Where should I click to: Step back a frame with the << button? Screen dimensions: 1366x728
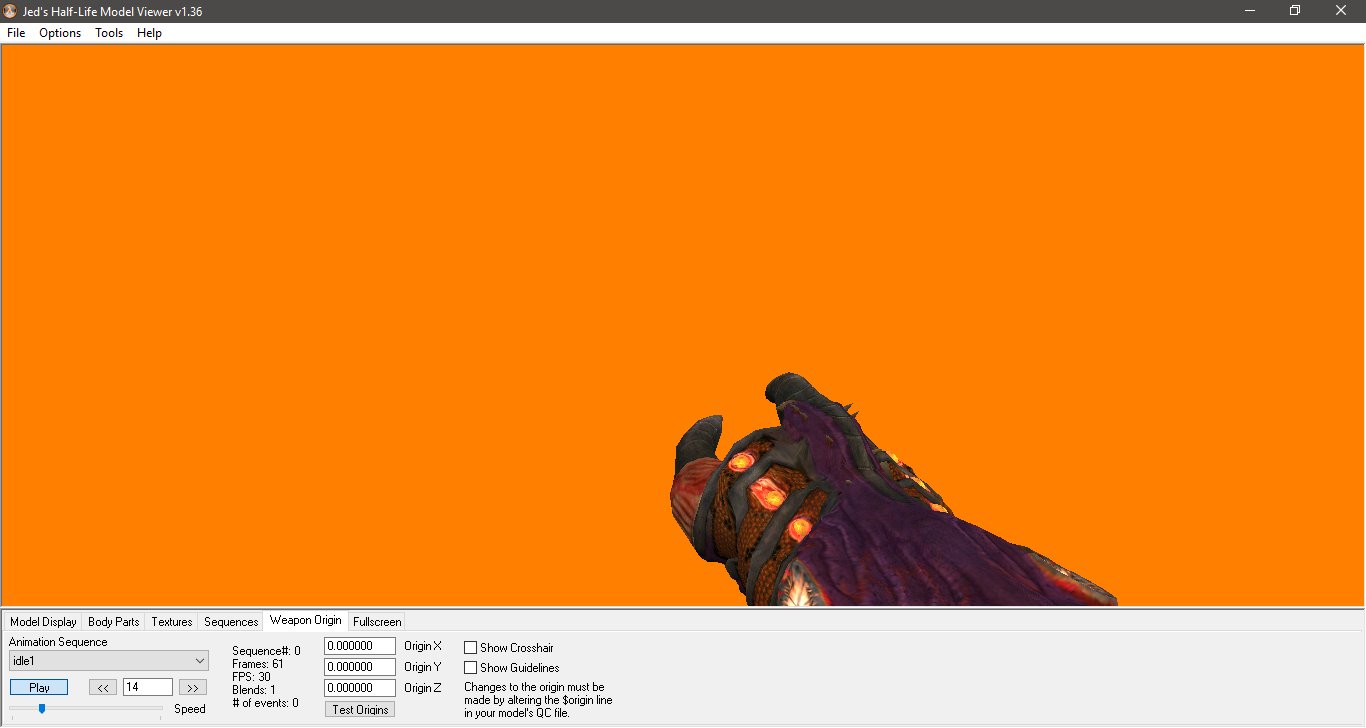click(x=102, y=686)
